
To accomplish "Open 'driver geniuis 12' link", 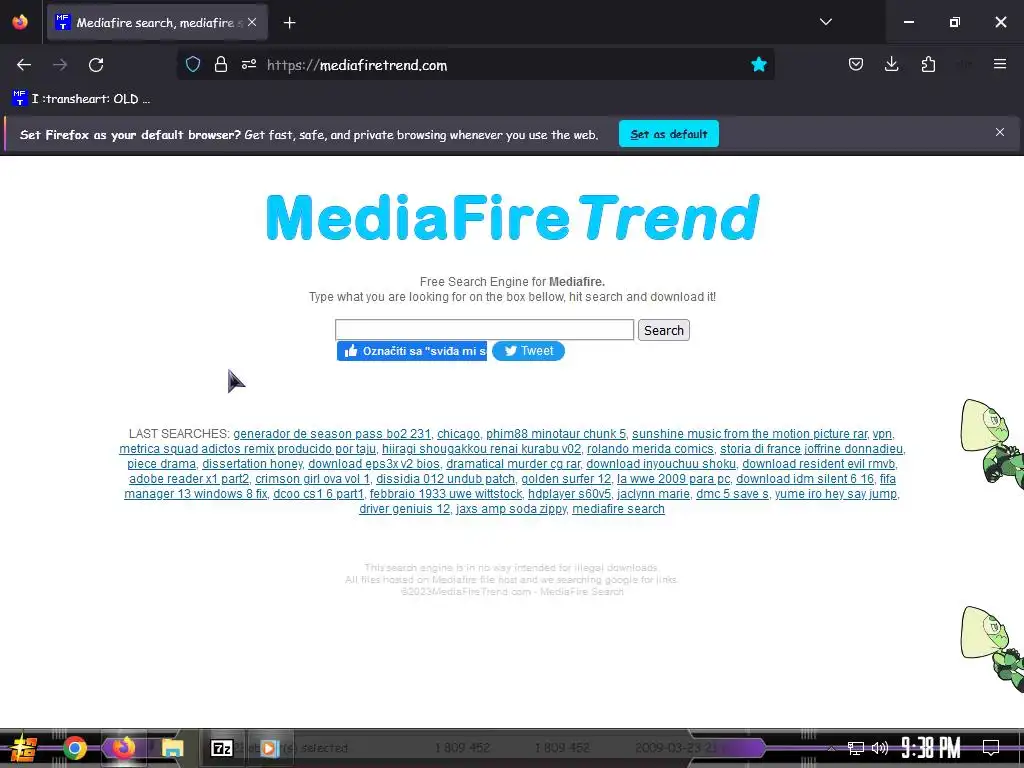I will point(404,509).
